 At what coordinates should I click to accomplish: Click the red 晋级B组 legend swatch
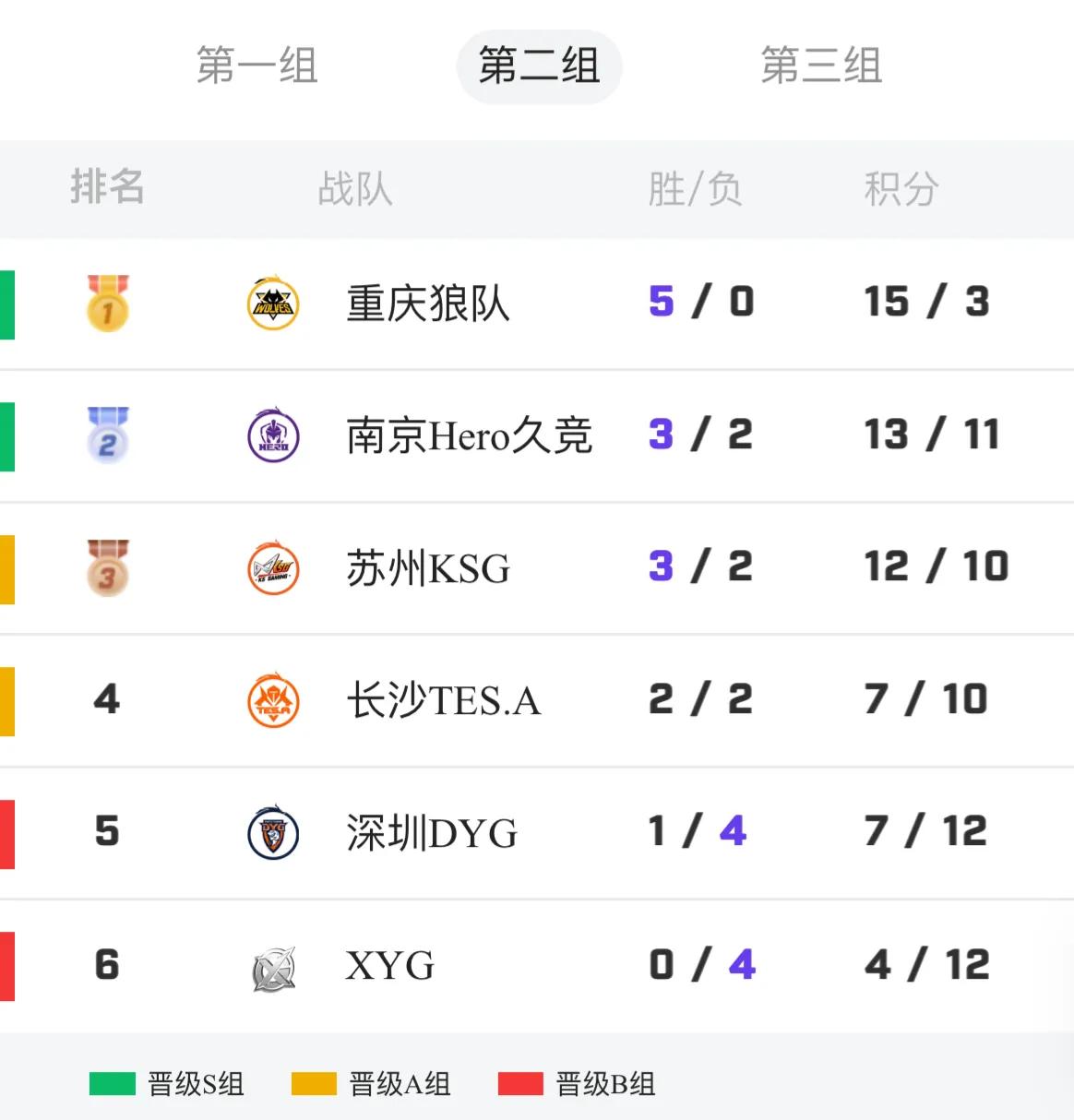[520, 1083]
